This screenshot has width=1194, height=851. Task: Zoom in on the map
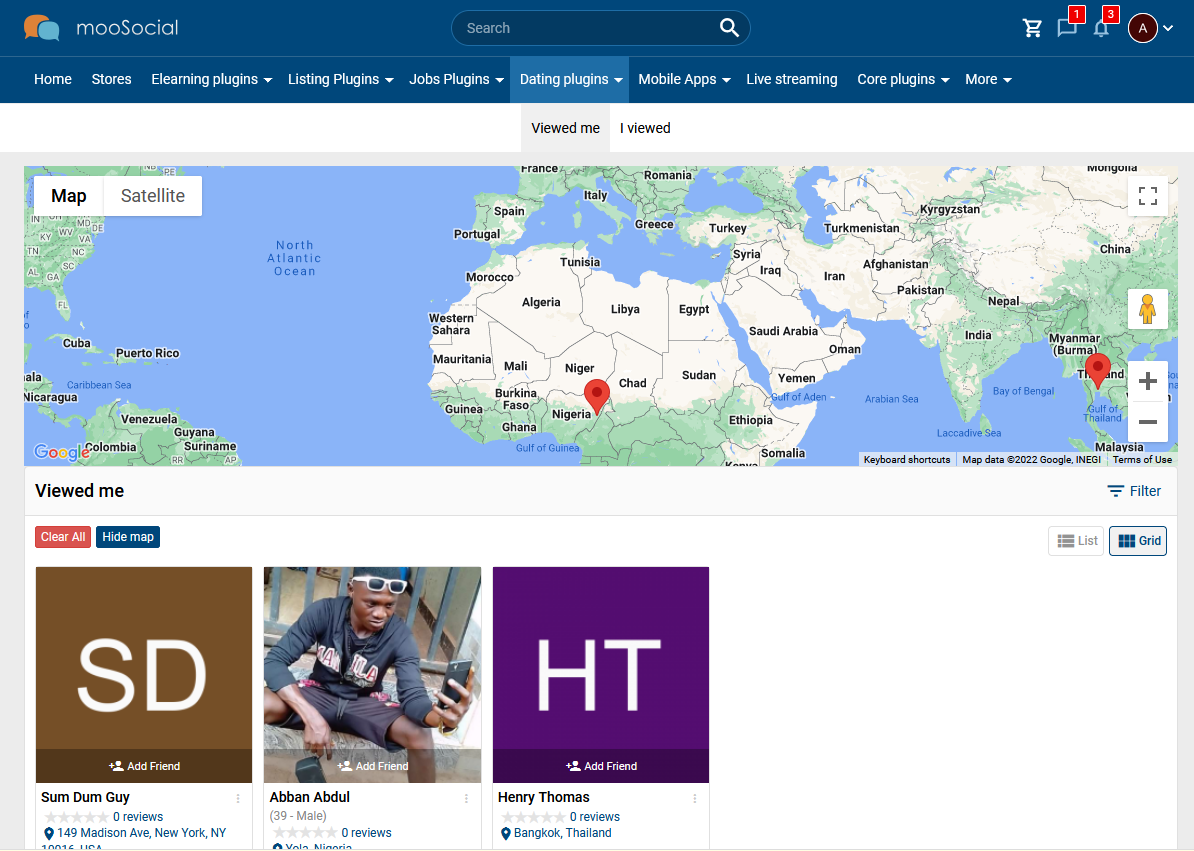tap(1148, 381)
